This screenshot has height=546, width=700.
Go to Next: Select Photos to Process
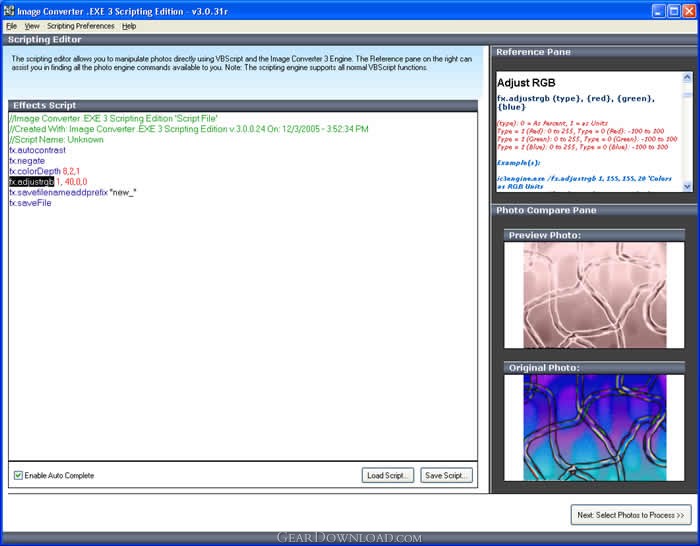[x=631, y=515]
